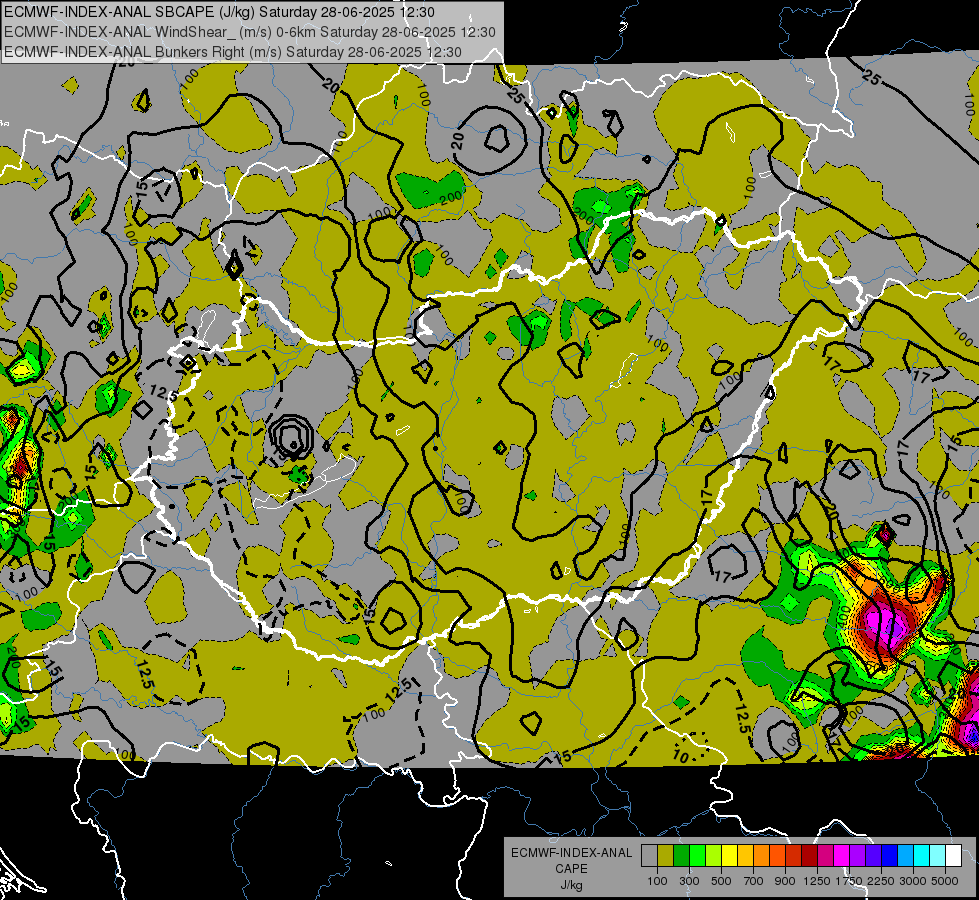Click the 5000 tick label in legend
The width and height of the screenshot is (979, 900).
(945, 881)
